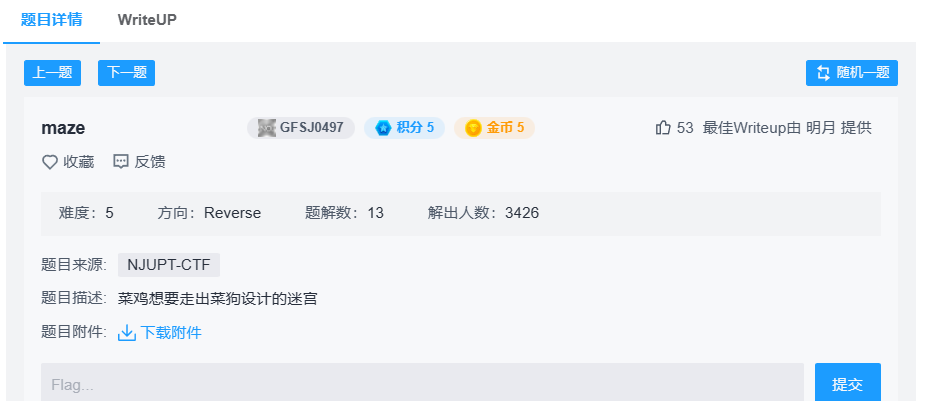Open best Writeup author 明月 link
This screenshot has width=937, height=401.
tap(821, 128)
